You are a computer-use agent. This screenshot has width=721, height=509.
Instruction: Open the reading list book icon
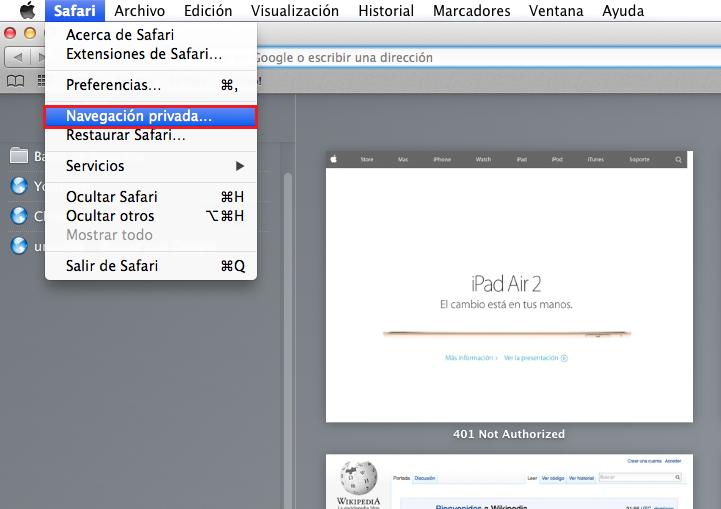(16, 80)
